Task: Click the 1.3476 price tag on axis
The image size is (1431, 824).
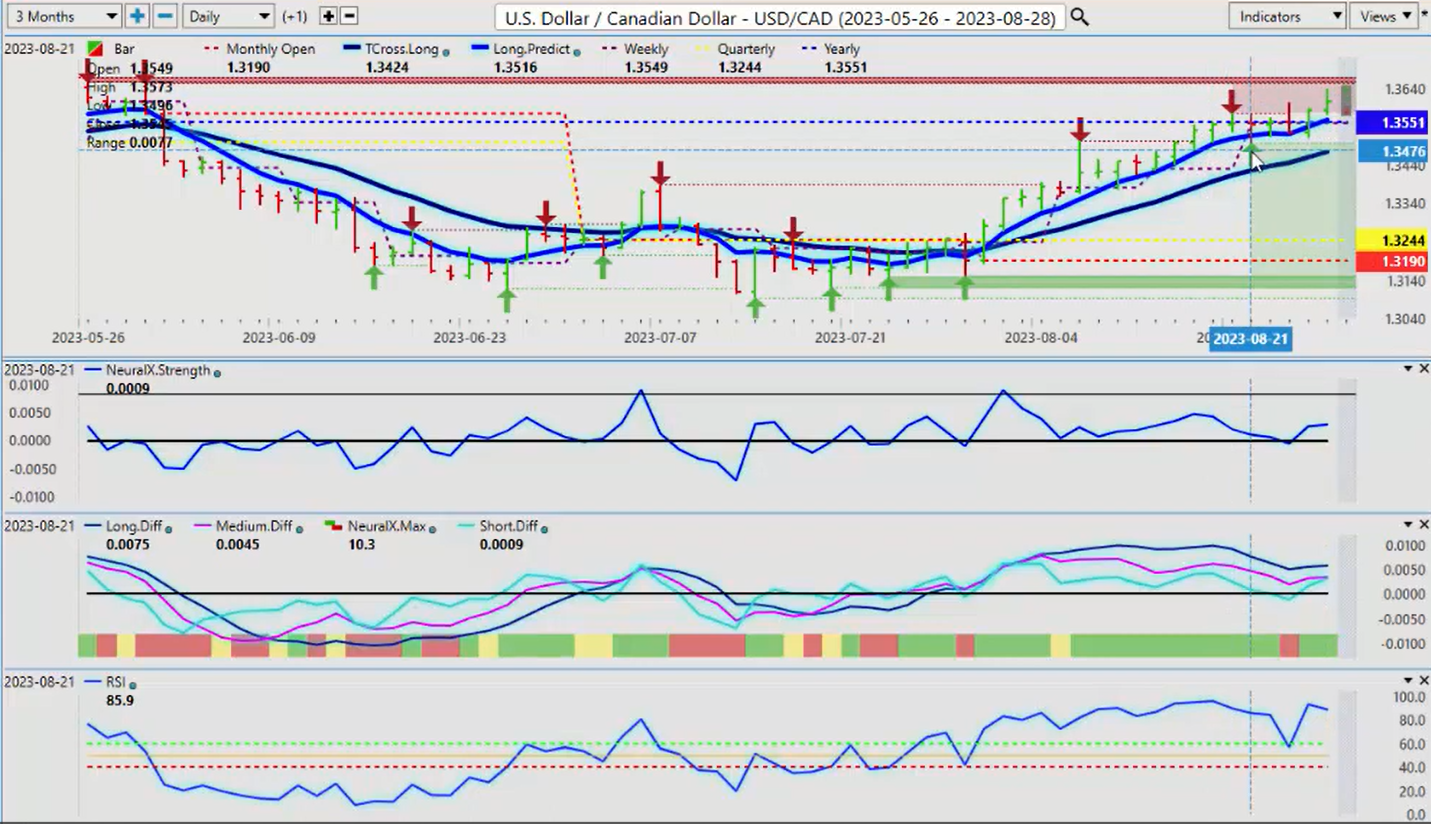Action: point(1394,152)
